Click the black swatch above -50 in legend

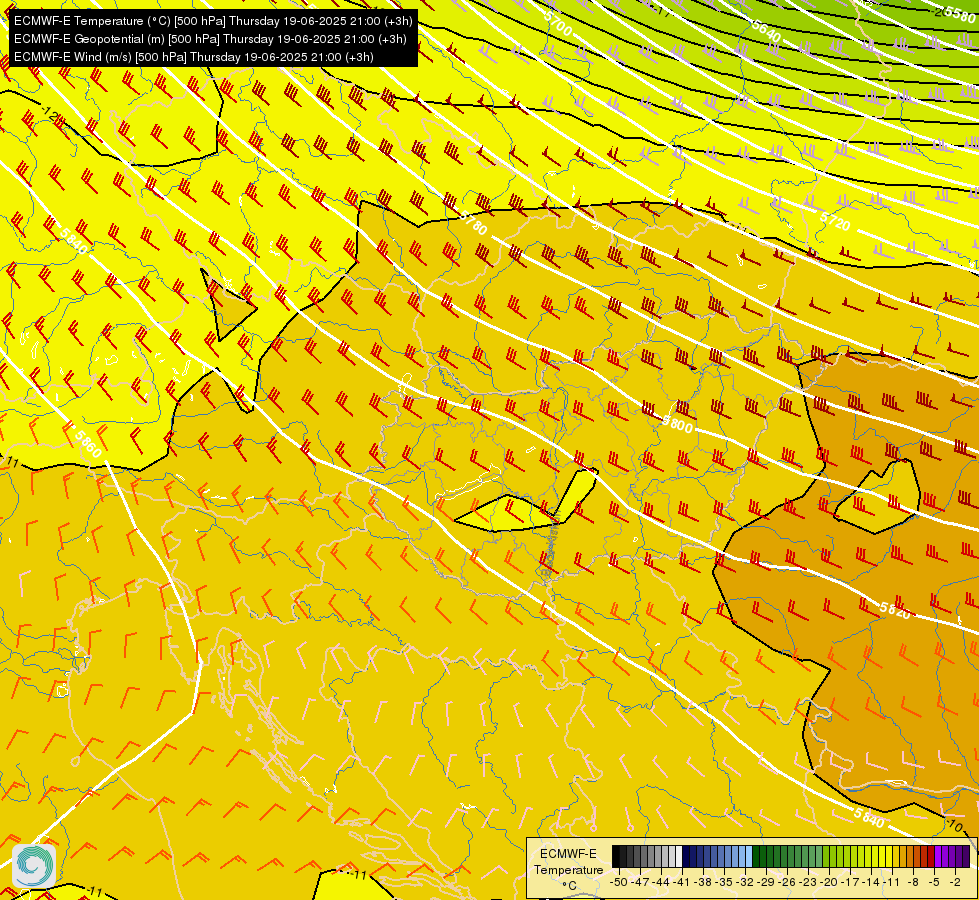pyautogui.click(x=616, y=856)
